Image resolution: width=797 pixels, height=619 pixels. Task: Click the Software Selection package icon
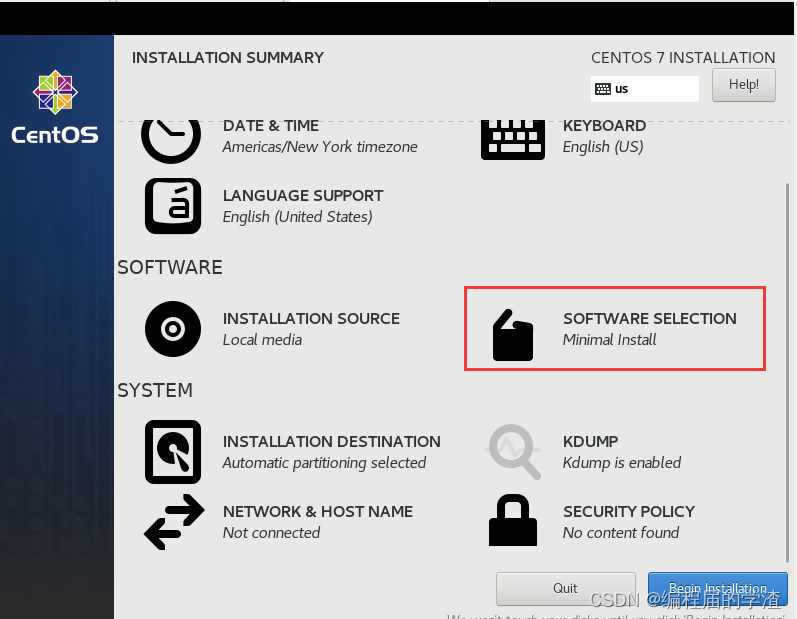513,335
